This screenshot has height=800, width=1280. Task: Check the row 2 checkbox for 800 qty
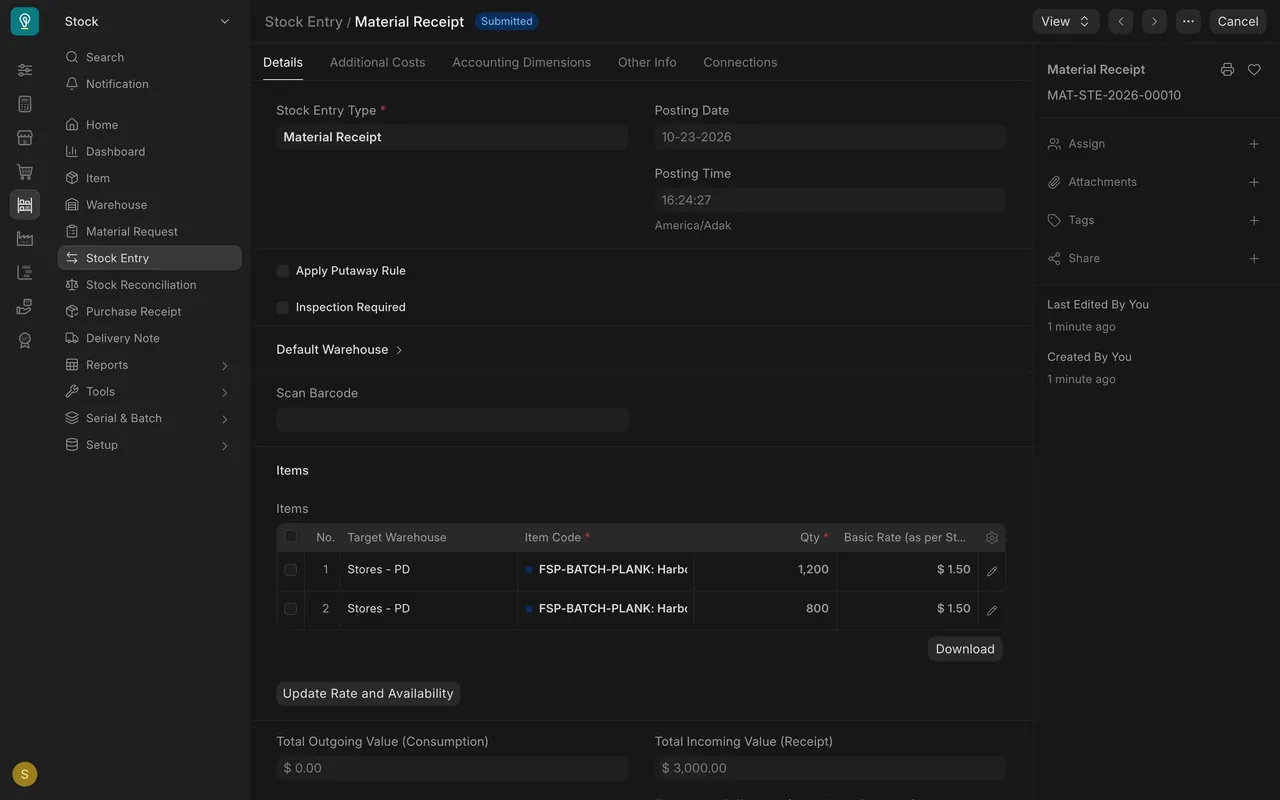[x=291, y=609]
